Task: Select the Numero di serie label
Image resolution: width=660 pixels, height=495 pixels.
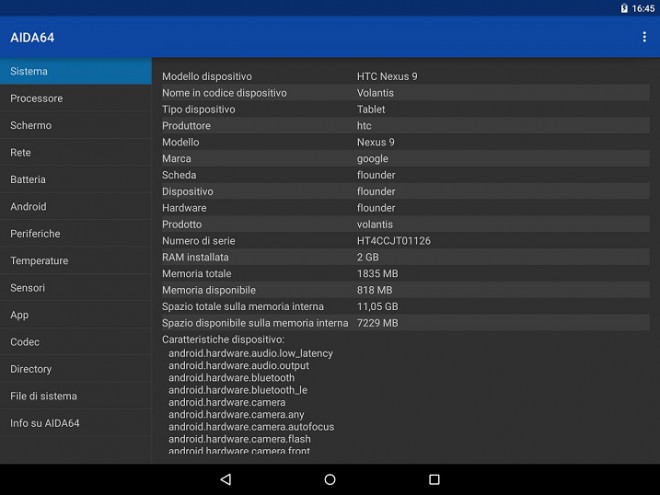Action: (x=199, y=240)
